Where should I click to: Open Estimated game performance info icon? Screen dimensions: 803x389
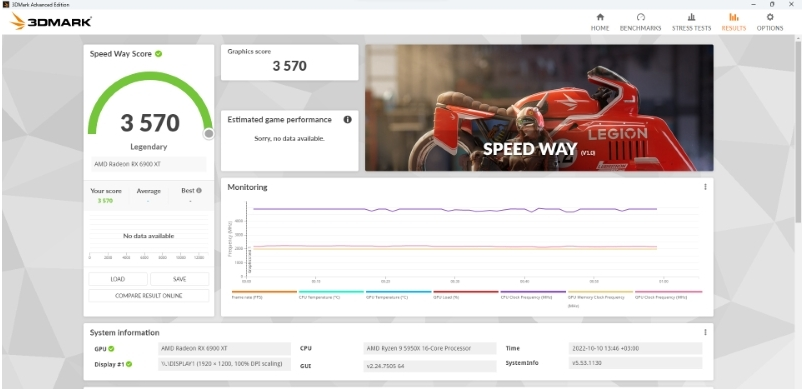(x=348, y=119)
